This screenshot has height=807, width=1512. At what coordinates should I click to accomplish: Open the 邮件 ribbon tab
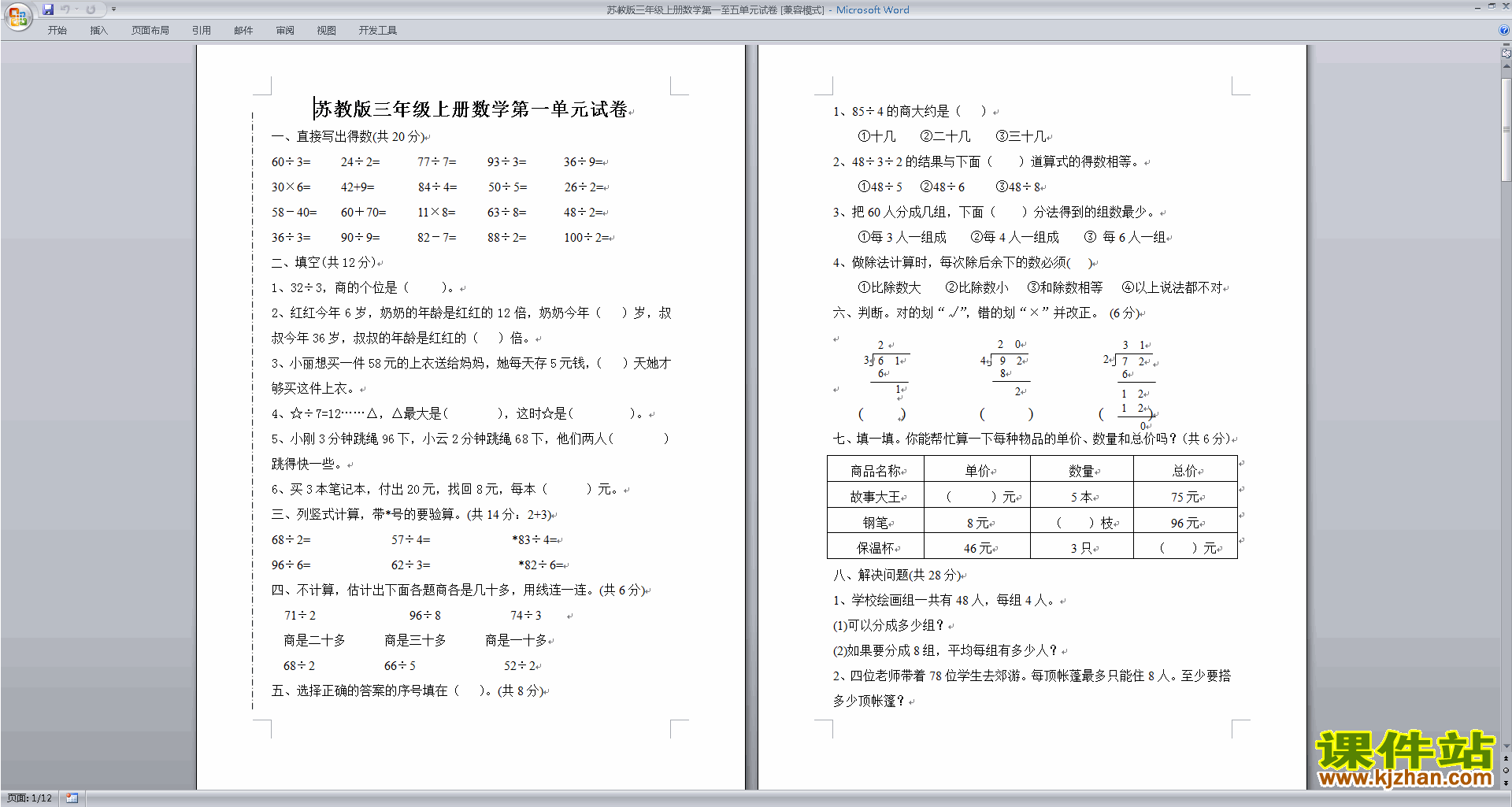click(243, 31)
